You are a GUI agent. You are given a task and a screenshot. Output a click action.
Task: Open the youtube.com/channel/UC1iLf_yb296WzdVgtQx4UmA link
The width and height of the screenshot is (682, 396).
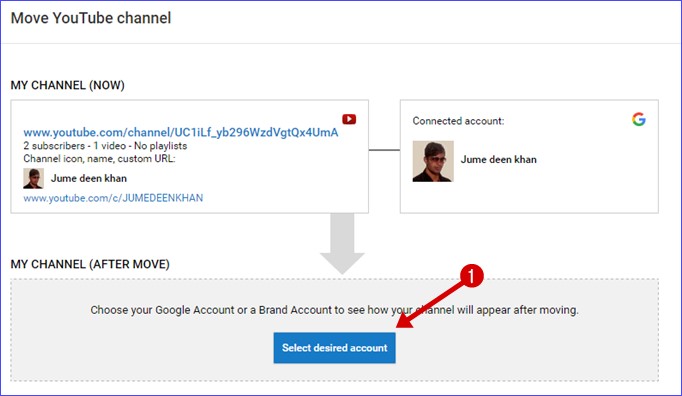tap(181, 132)
